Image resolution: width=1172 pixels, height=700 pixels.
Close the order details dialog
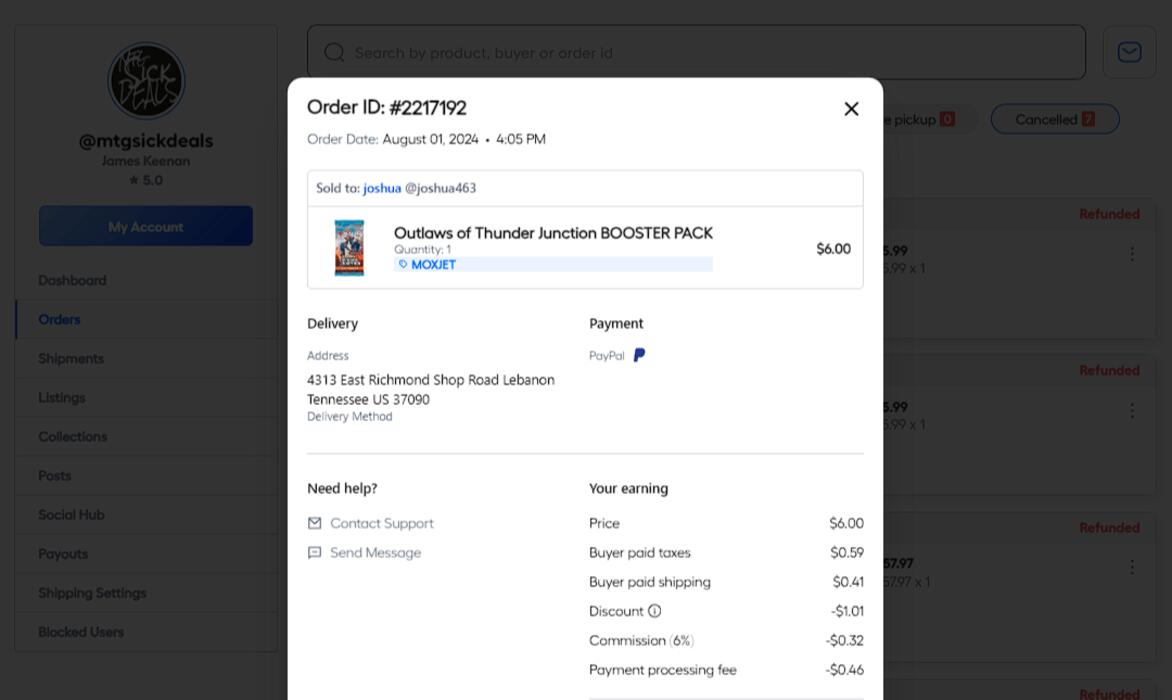point(851,109)
